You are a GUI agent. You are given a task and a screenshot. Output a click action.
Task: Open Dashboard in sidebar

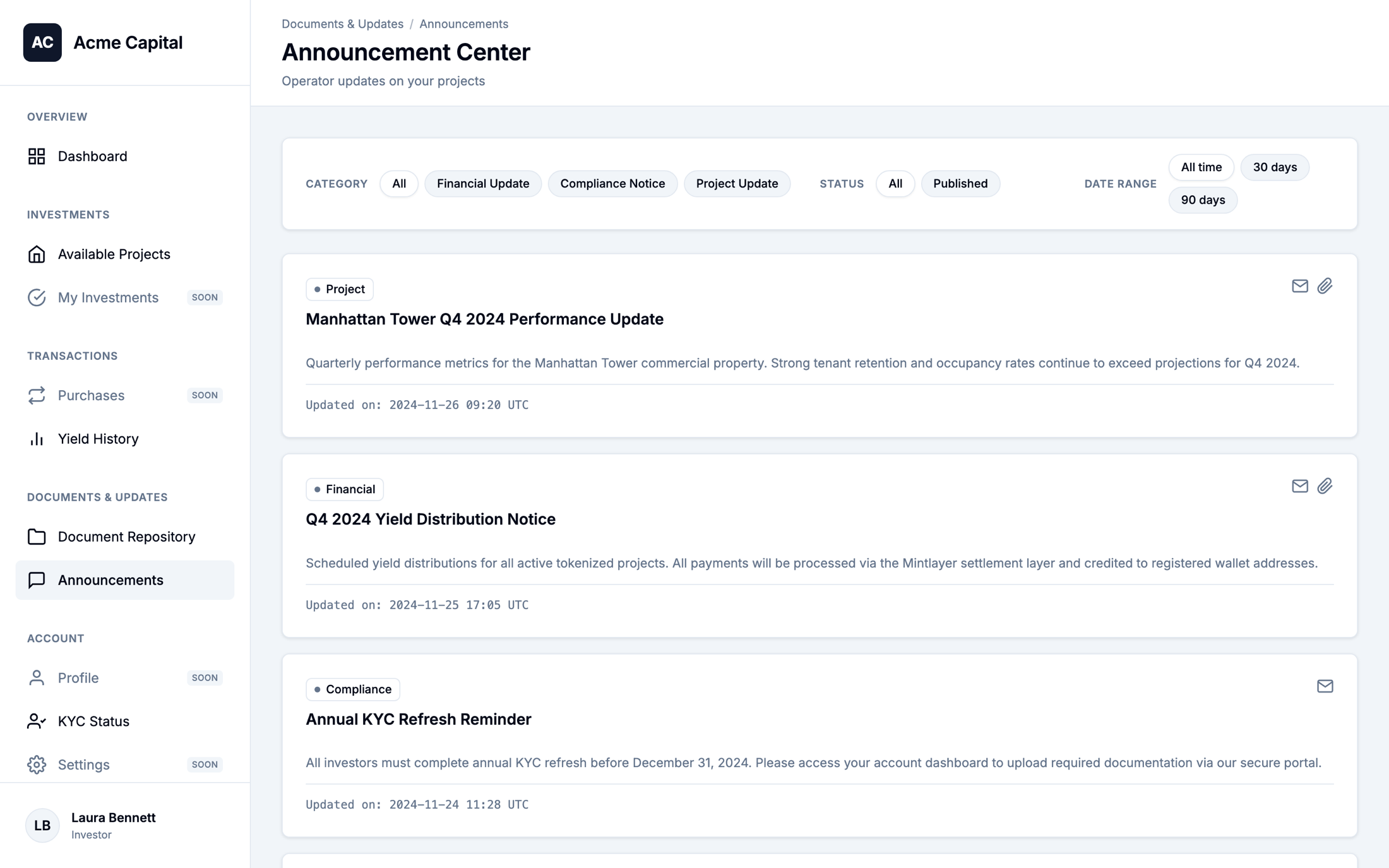[125, 156]
